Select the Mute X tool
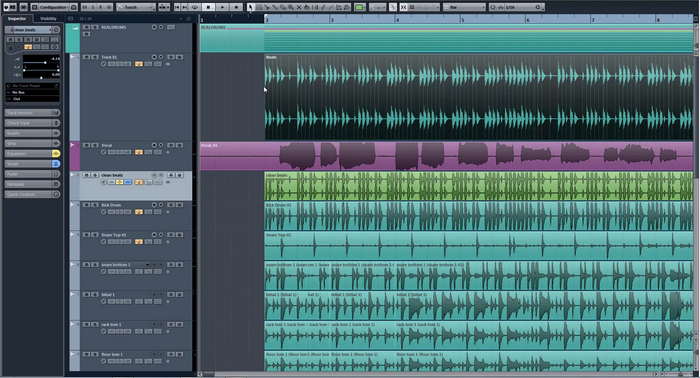This screenshot has height=378, width=700. tap(299, 7)
